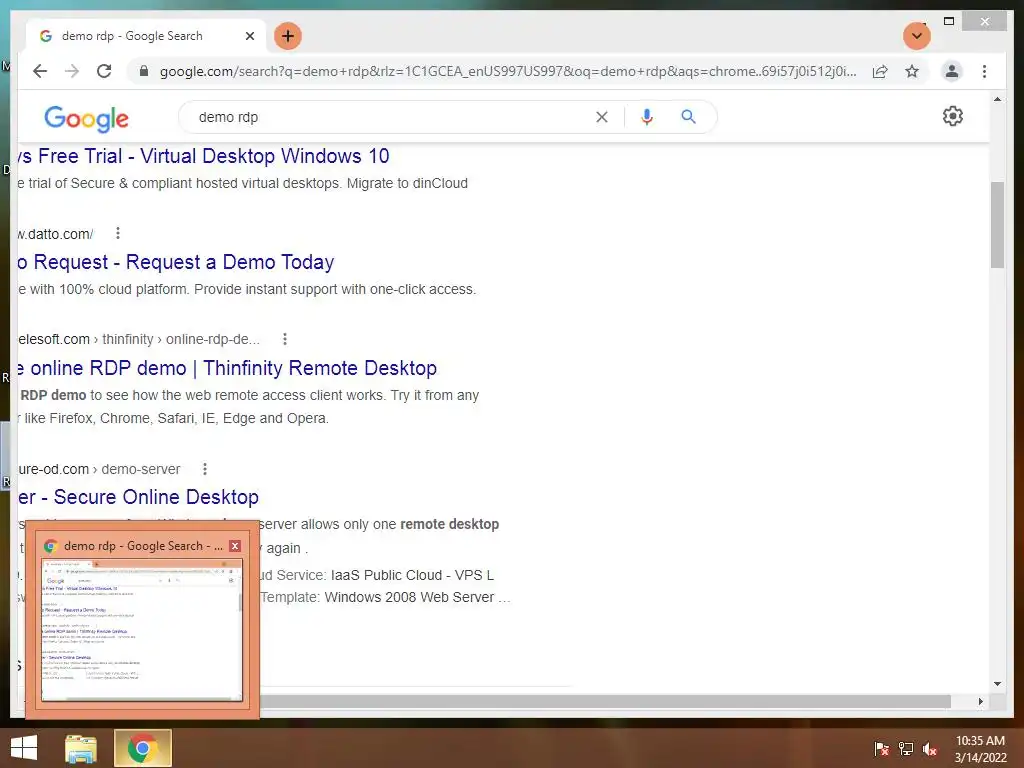Click 'IaaS Public Cloud - VPS L' text
1024x768 pixels.
[x=413, y=575]
